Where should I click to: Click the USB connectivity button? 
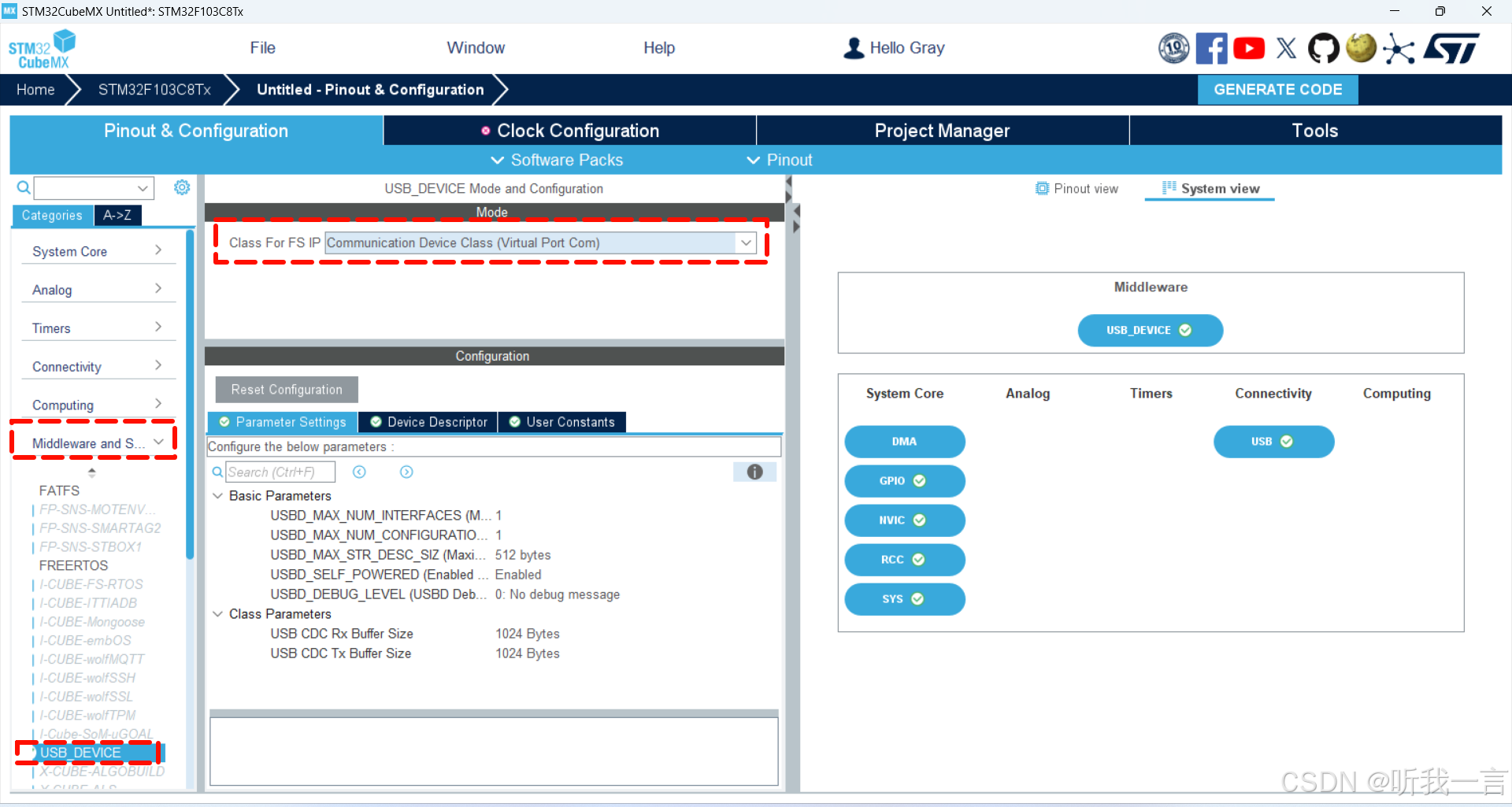click(1273, 442)
